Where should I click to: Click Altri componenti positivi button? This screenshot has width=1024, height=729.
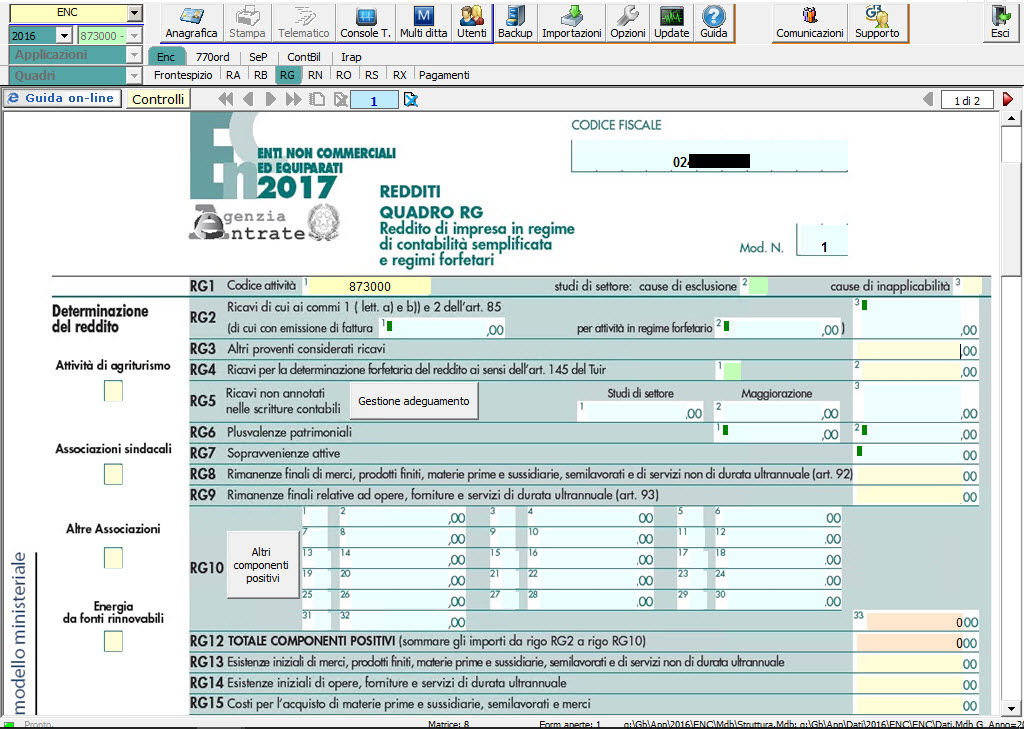click(x=261, y=565)
